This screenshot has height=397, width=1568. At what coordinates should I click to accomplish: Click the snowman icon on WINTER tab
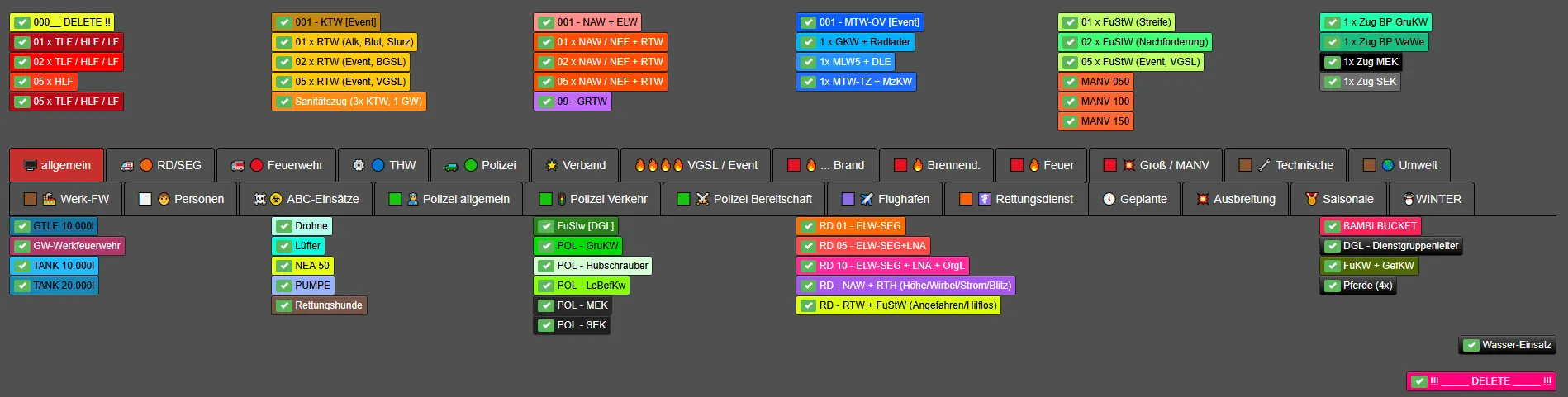(1409, 199)
